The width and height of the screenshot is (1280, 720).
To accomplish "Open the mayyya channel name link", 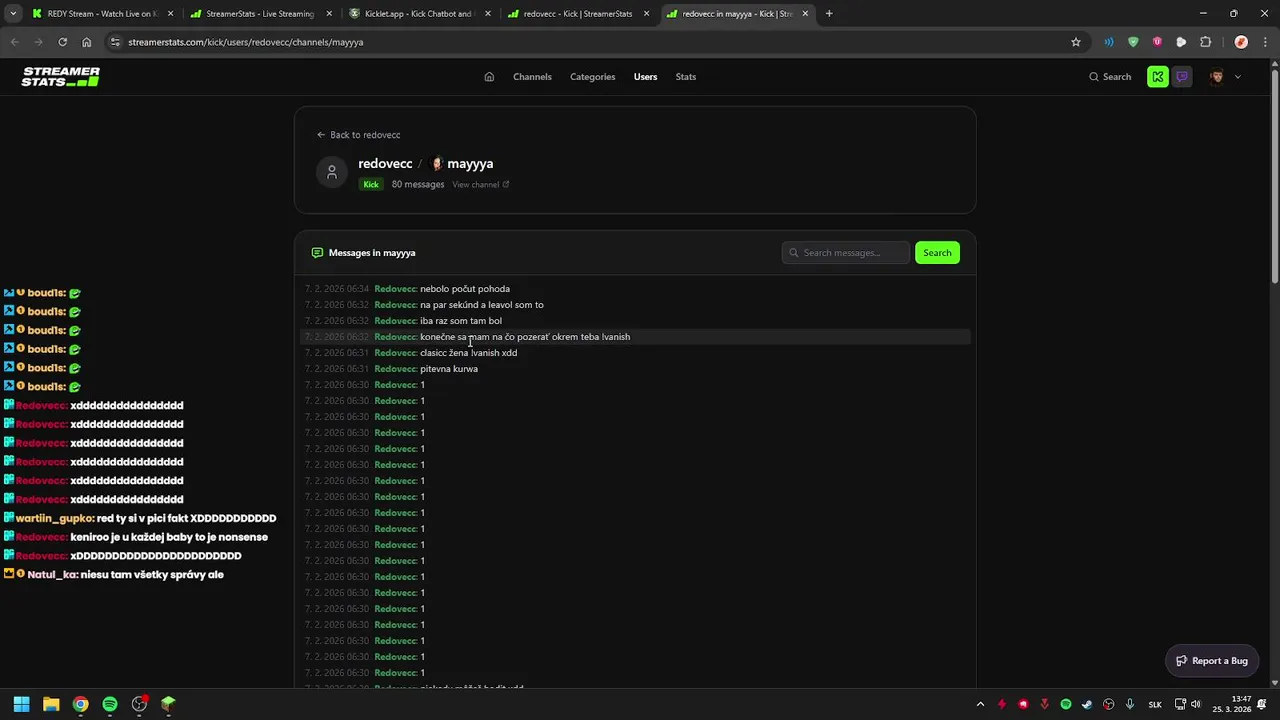I will (x=470, y=164).
